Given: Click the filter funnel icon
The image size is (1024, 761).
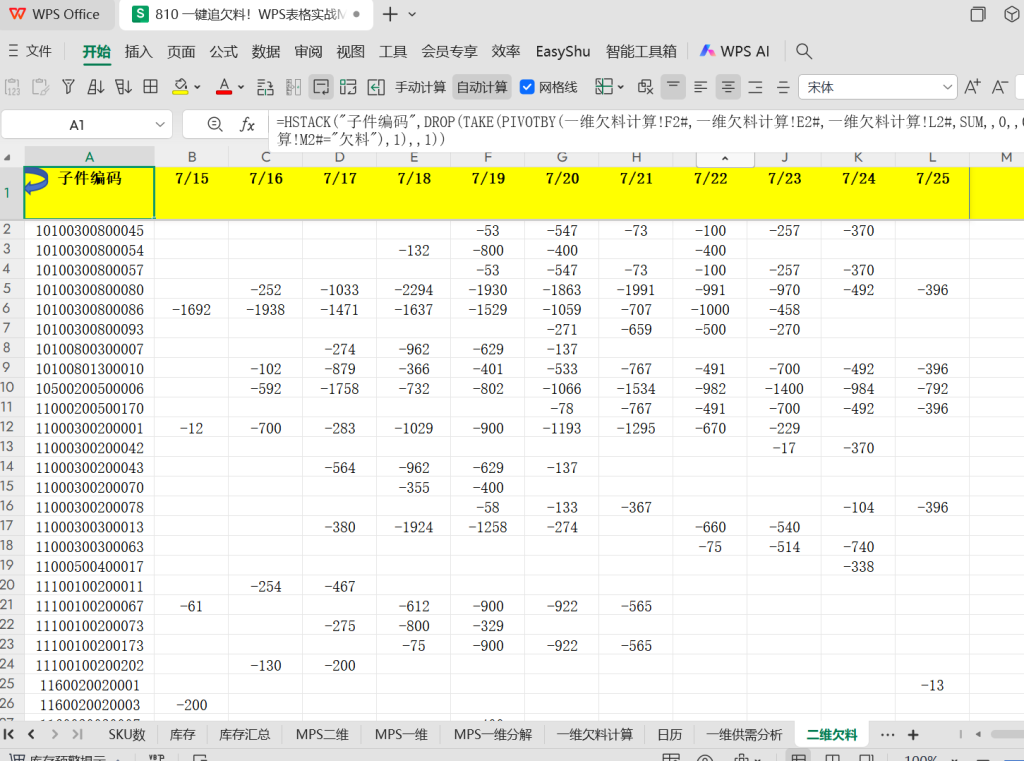Looking at the screenshot, I should point(68,87).
